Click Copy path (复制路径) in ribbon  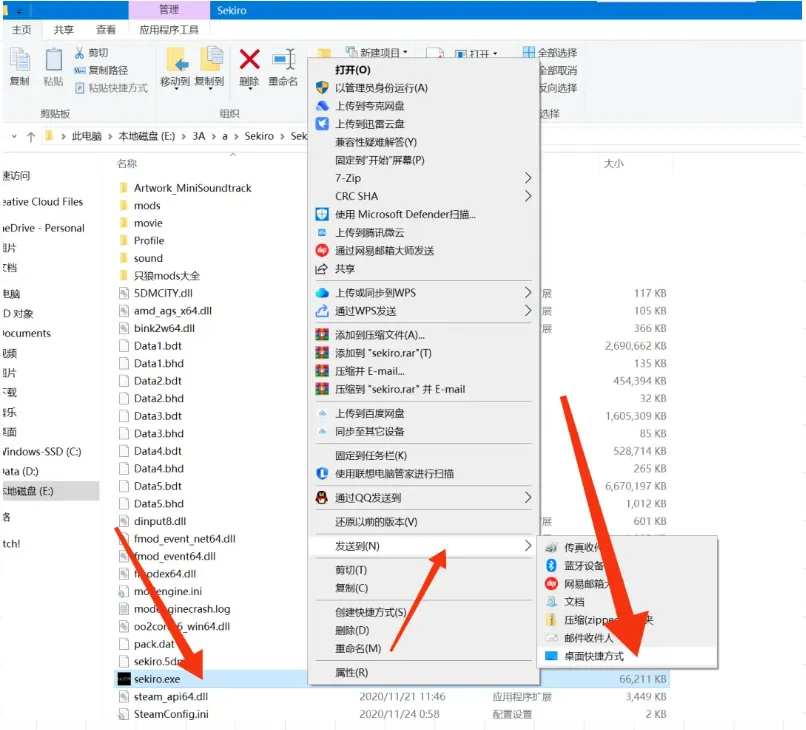101,70
